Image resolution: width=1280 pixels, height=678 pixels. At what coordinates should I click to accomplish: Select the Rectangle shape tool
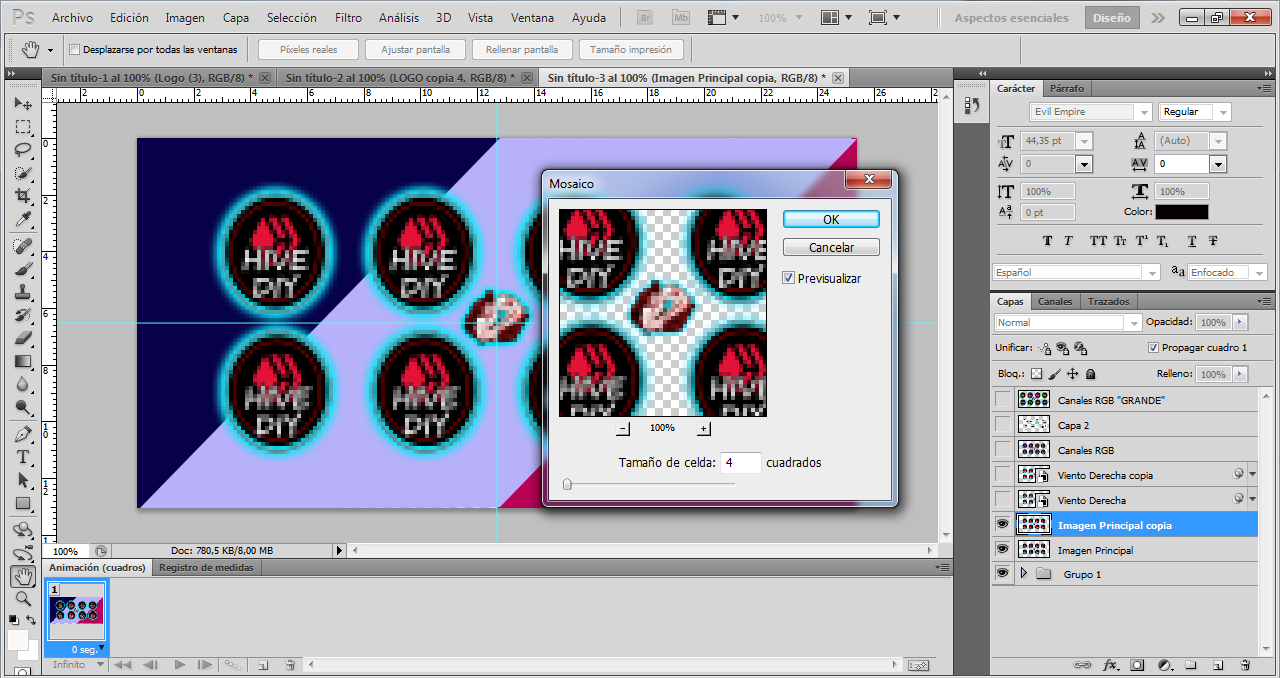(23, 503)
